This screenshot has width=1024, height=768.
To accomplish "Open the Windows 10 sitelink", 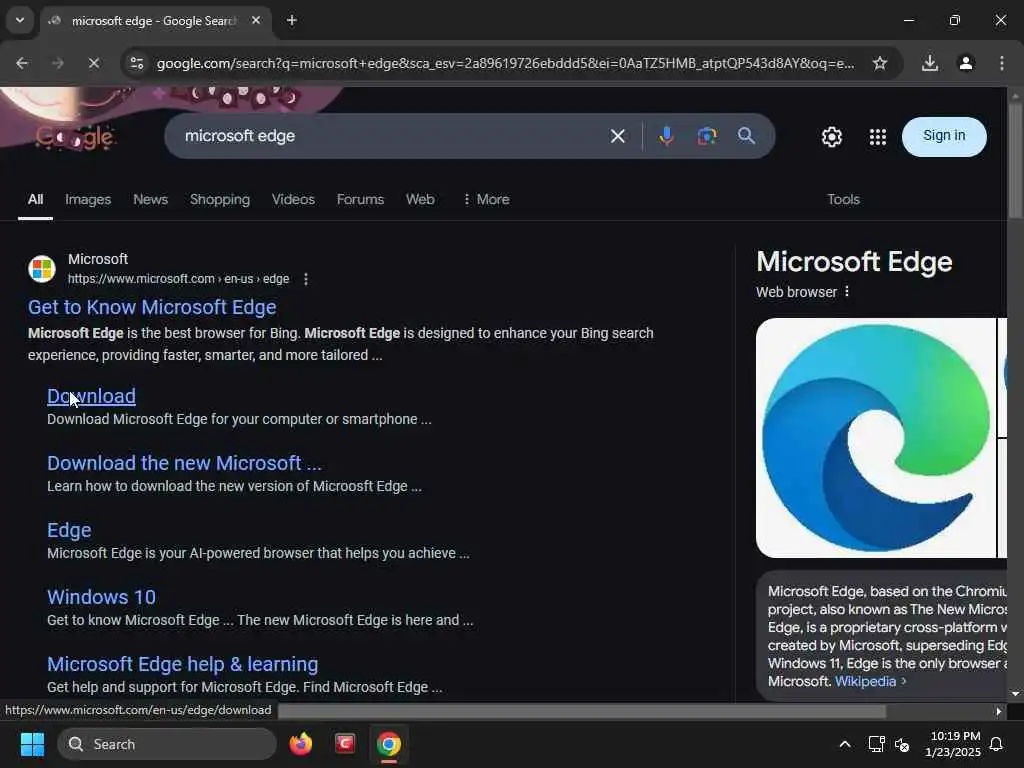I will (x=101, y=597).
